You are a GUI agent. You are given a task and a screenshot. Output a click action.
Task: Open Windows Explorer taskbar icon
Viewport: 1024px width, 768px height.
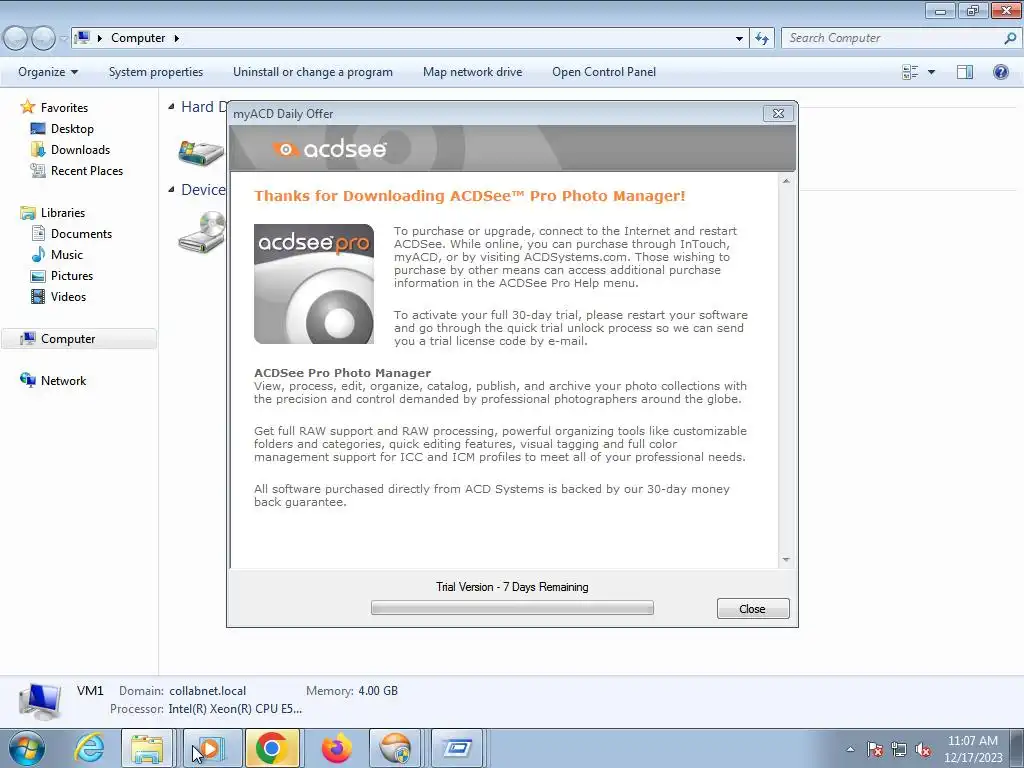pos(147,748)
